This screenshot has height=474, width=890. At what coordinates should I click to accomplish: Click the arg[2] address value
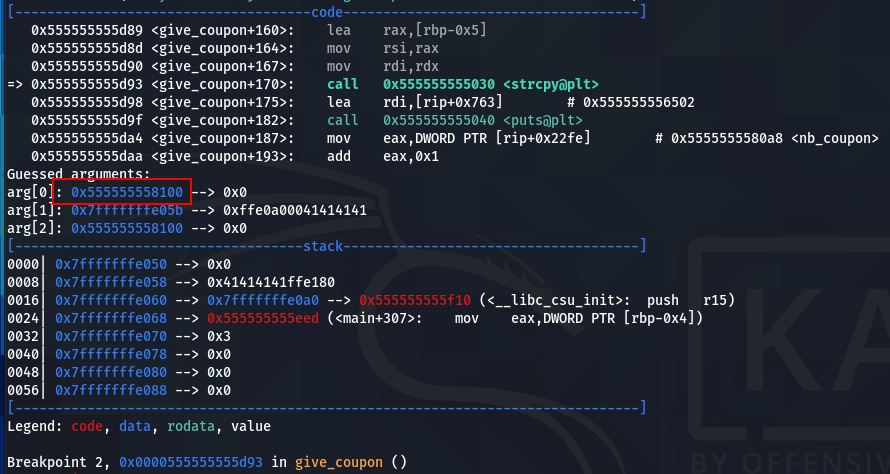127,229
